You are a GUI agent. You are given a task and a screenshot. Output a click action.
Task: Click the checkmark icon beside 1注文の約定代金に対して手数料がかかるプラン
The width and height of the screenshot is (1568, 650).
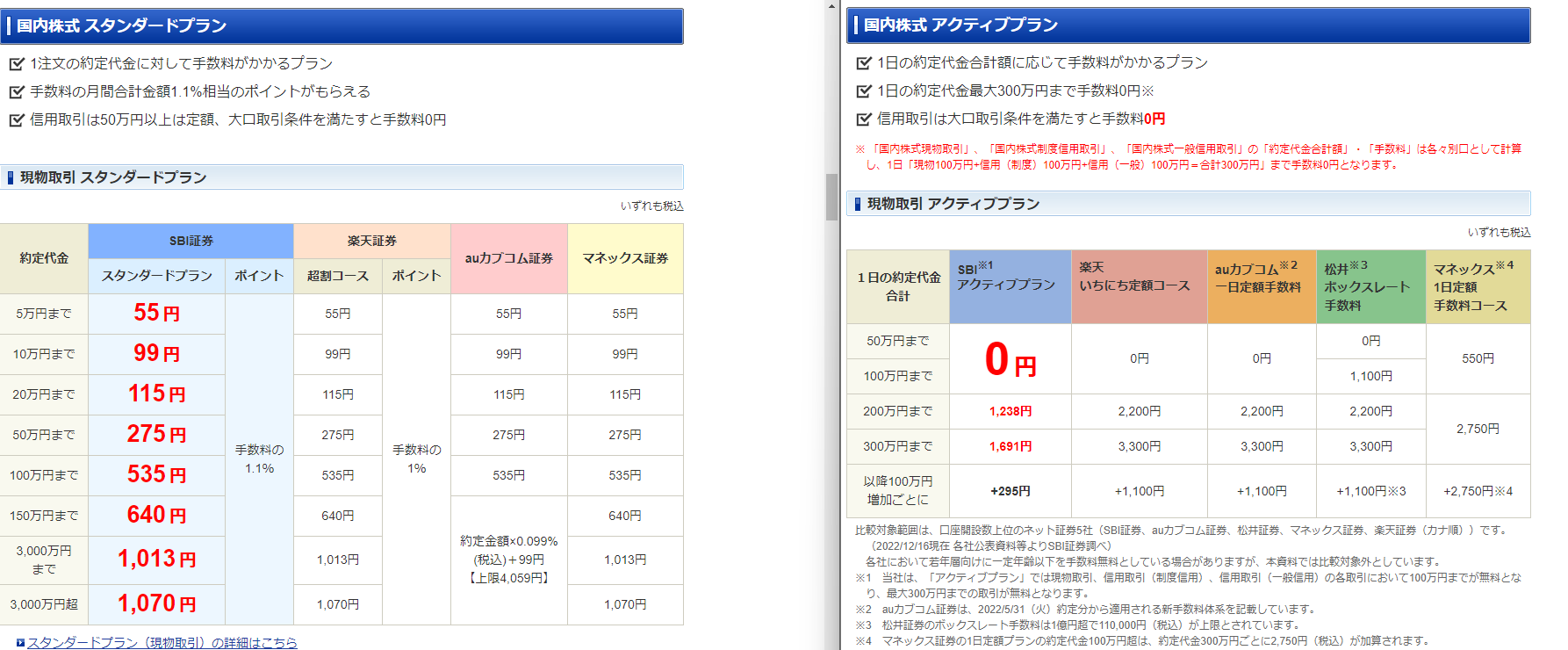[x=17, y=63]
